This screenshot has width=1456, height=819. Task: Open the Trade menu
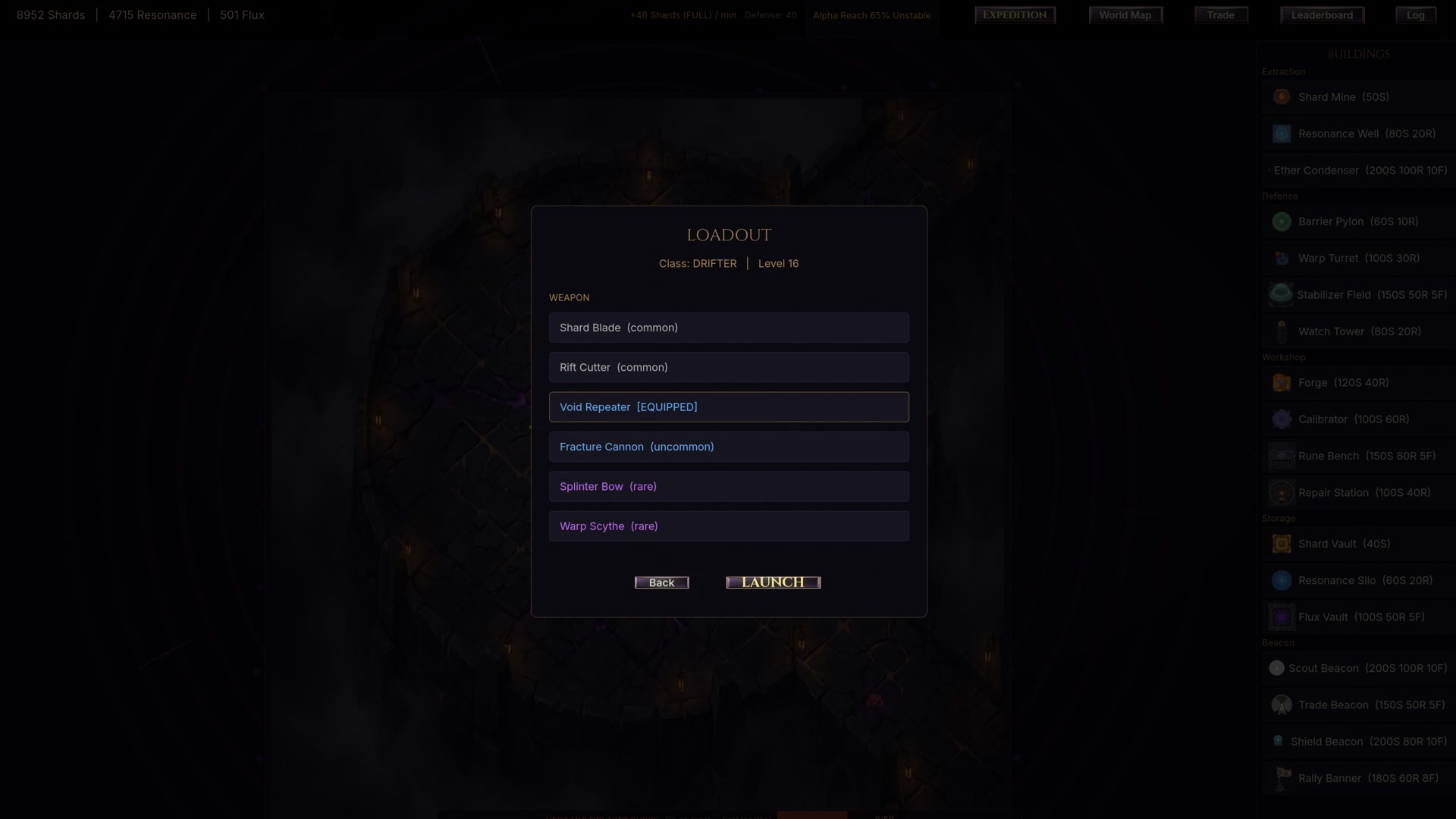[x=1221, y=15]
